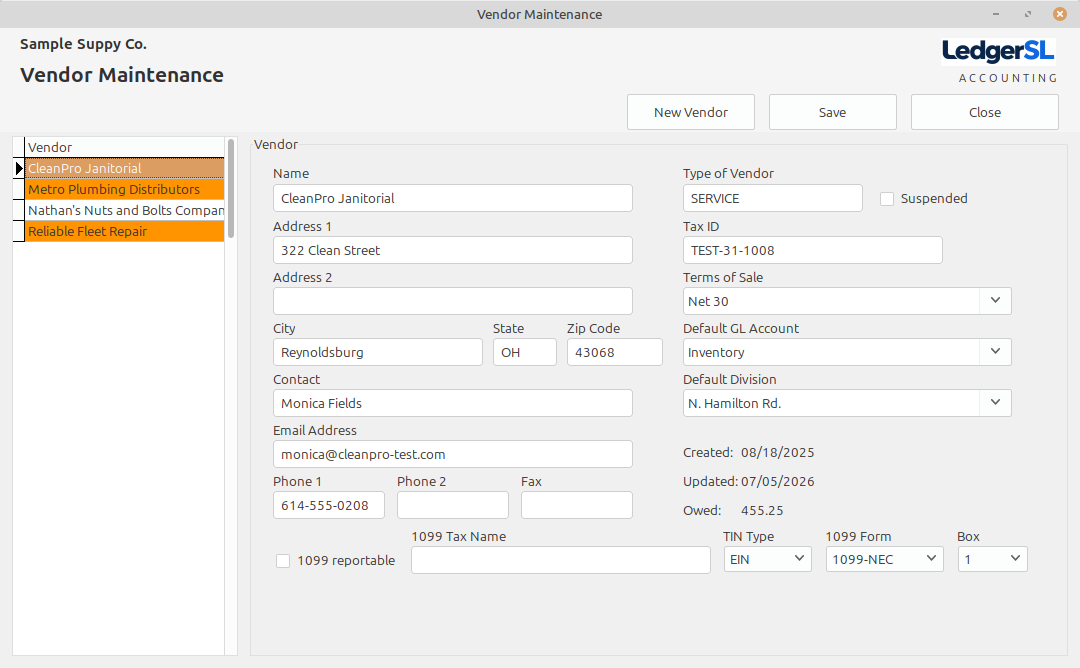Click the 1099 Tax Name field
Screen dimensions: 1080x668
point(561,560)
